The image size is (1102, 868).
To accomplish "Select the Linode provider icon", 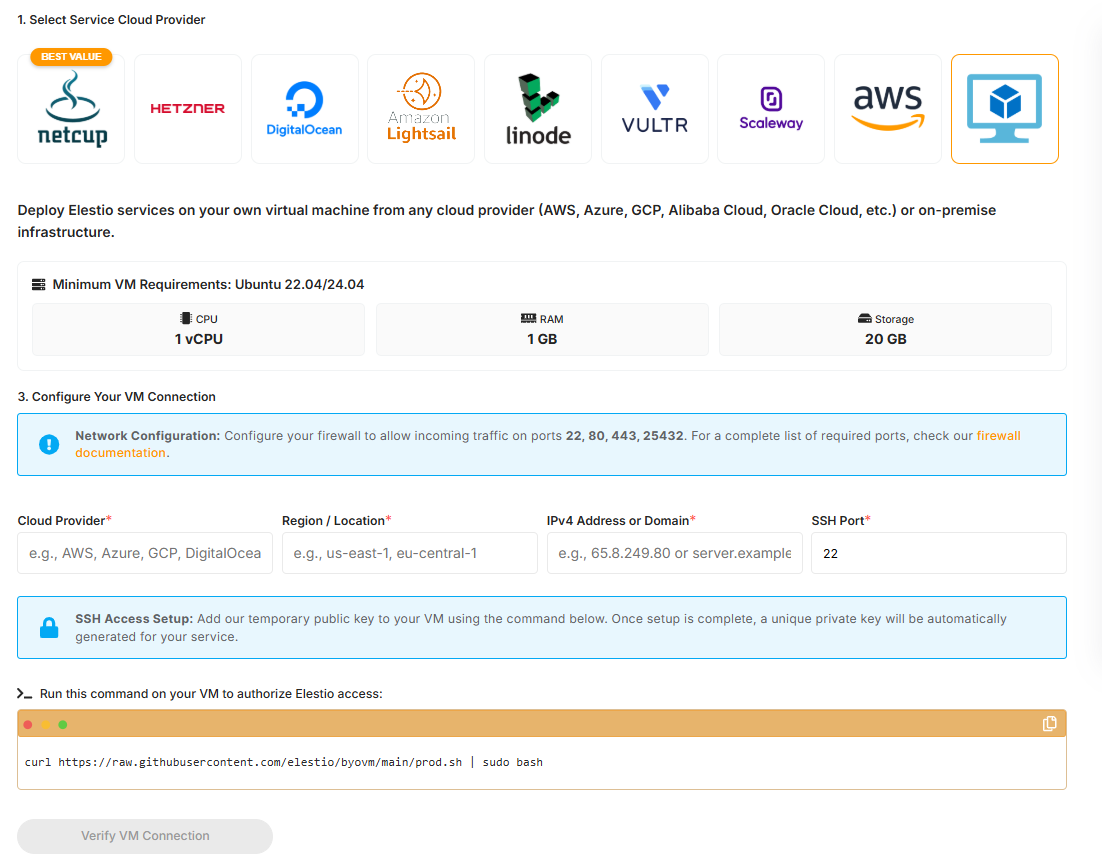I will click(538, 108).
